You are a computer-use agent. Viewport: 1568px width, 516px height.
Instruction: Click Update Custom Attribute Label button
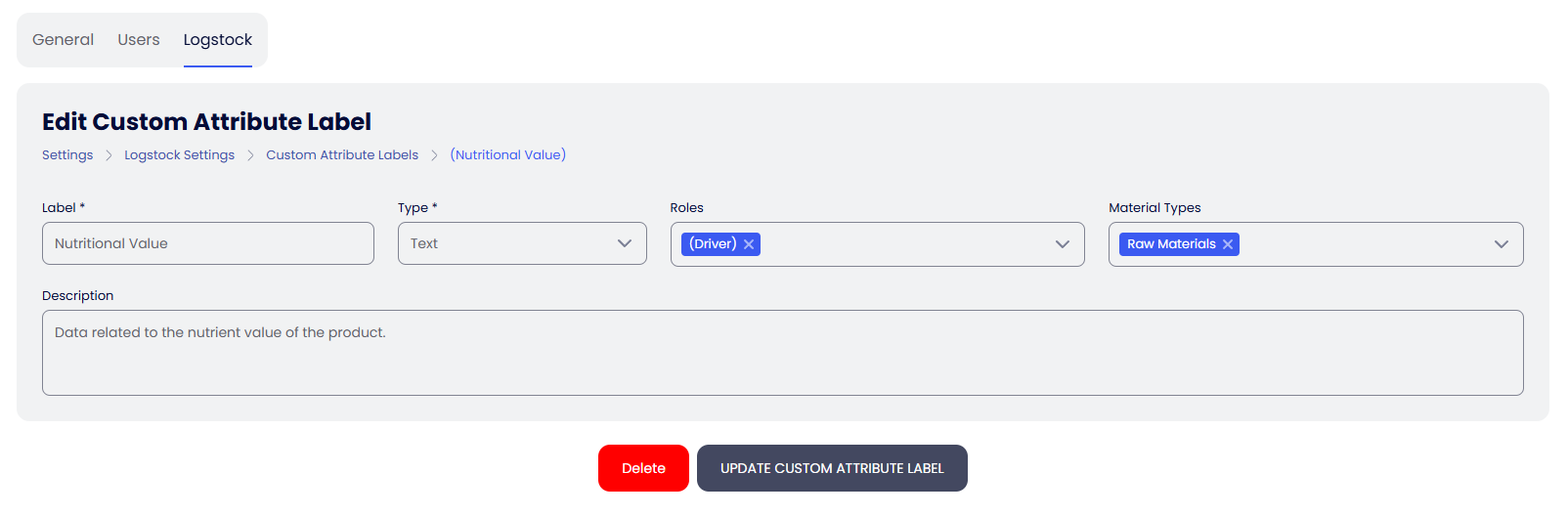pos(832,468)
